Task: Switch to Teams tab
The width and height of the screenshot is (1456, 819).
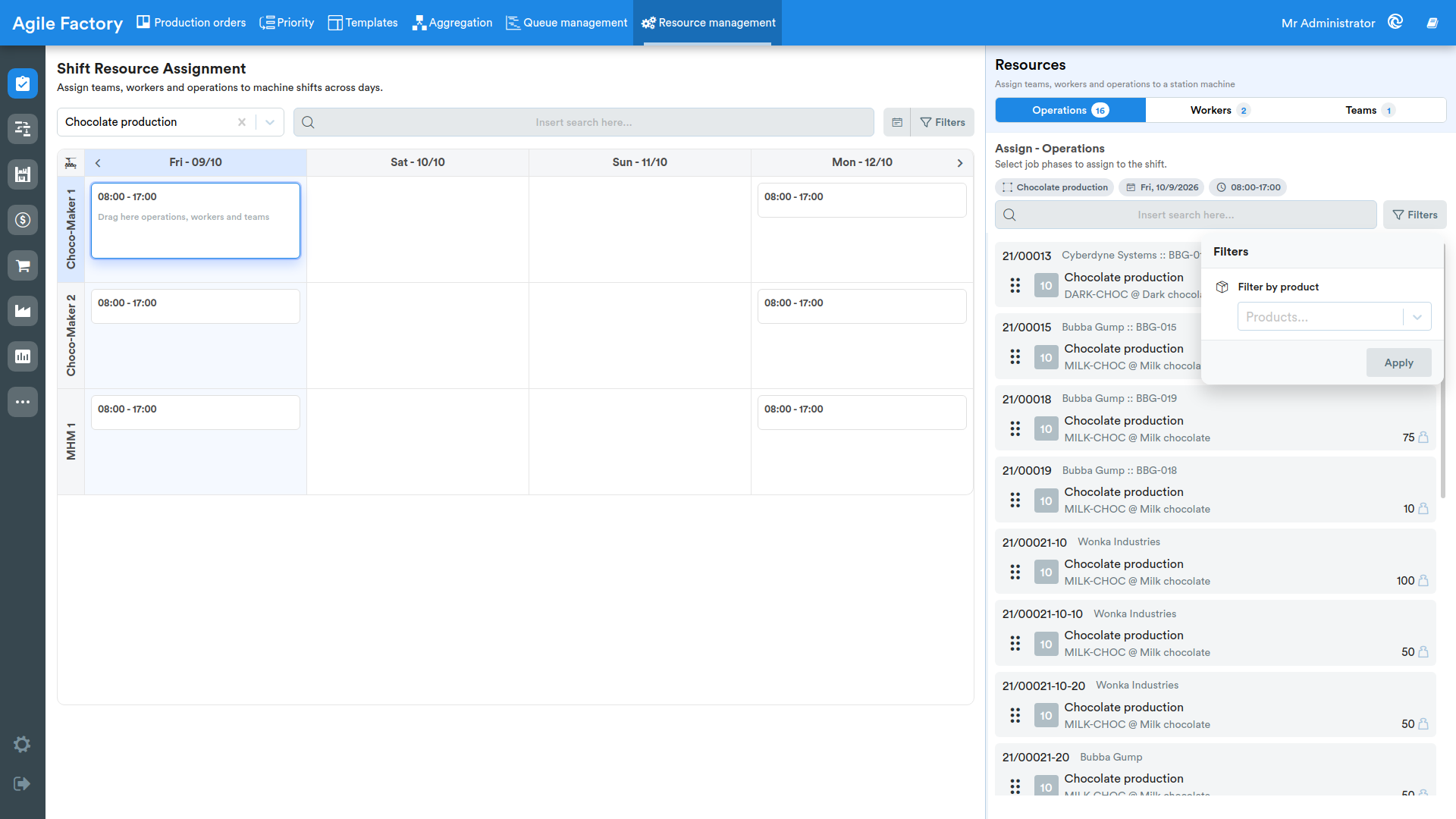Action: tap(1370, 110)
